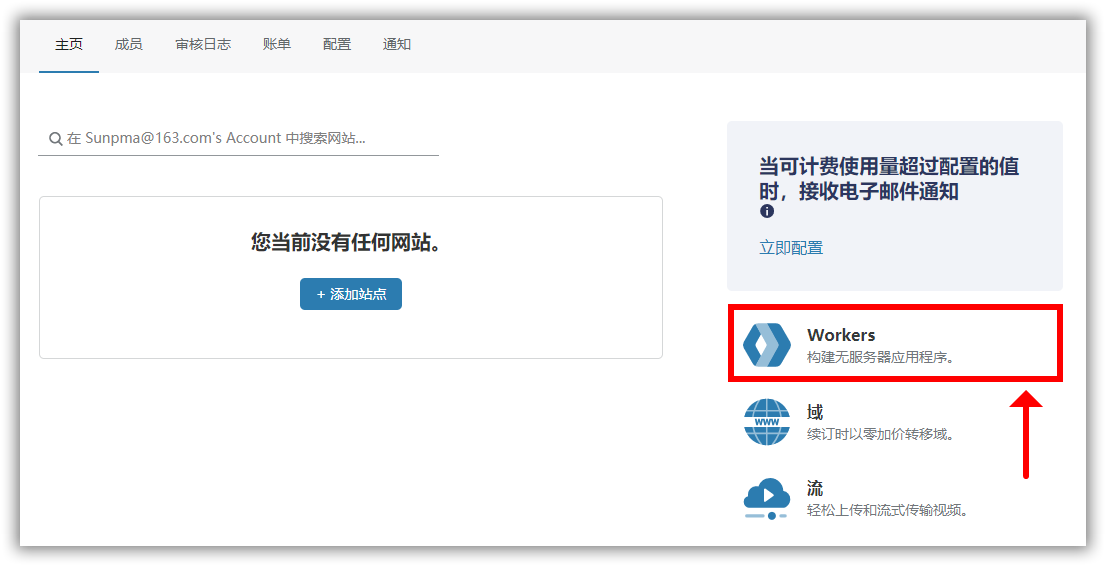Open the 流 title link
Viewport: 1106px width, 566px height.
(x=815, y=488)
